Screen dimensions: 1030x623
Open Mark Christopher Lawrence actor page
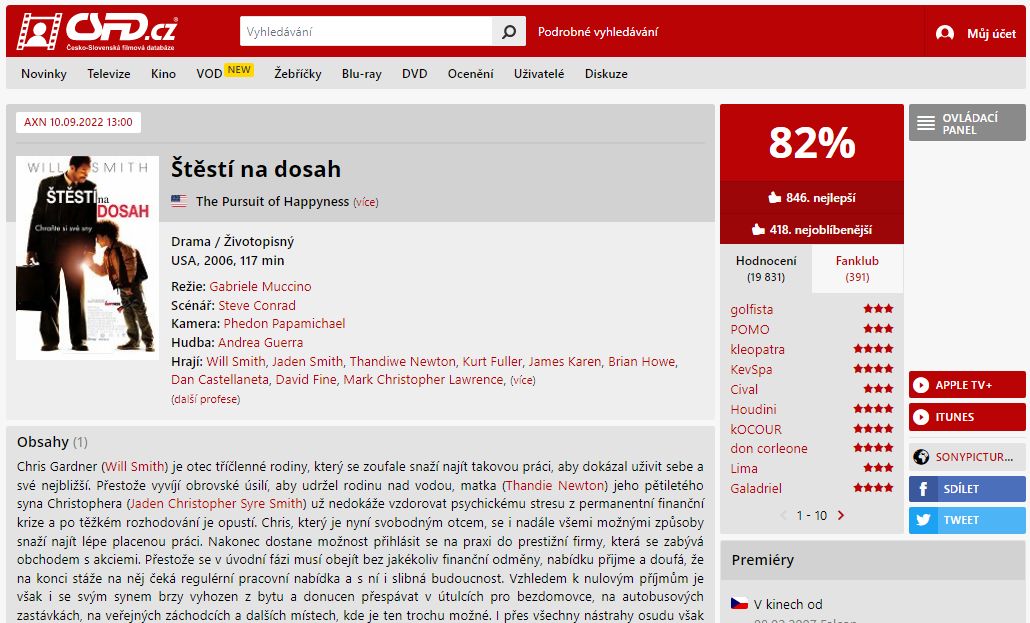423,380
